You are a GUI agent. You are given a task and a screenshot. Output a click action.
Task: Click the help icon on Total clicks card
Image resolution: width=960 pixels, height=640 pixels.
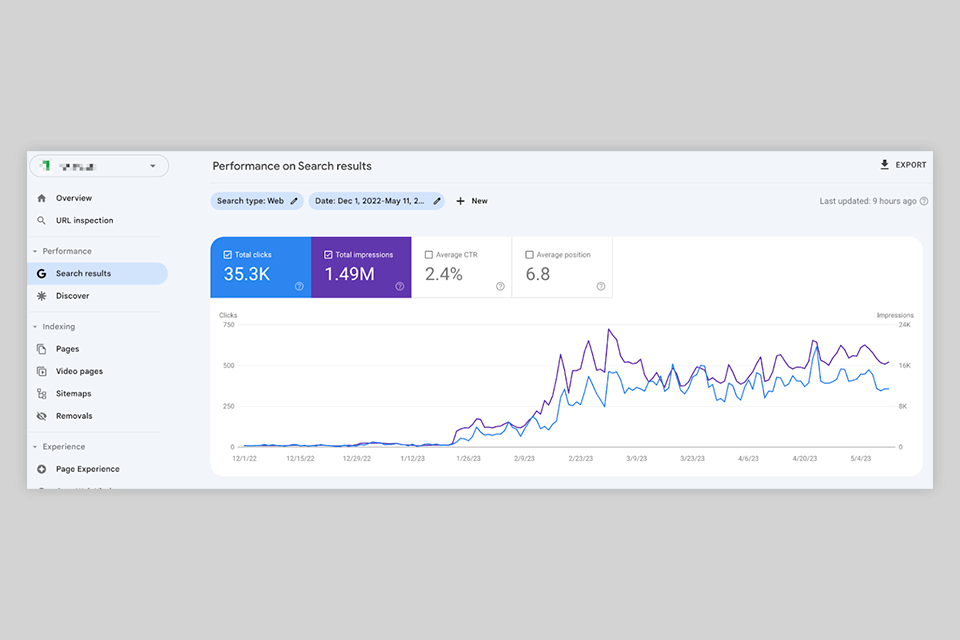(299, 286)
